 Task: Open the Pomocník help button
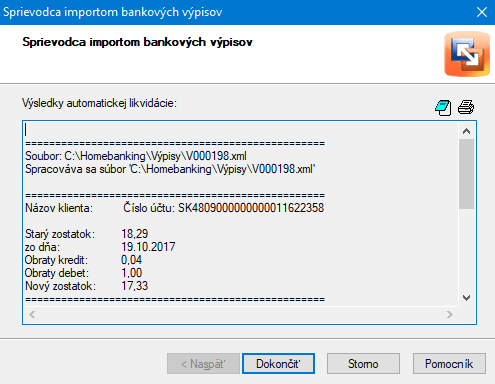pyautogui.click(x=449, y=364)
